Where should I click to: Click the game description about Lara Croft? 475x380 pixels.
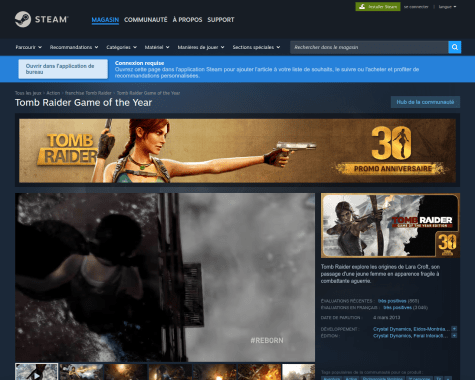pyautogui.click(x=380, y=274)
